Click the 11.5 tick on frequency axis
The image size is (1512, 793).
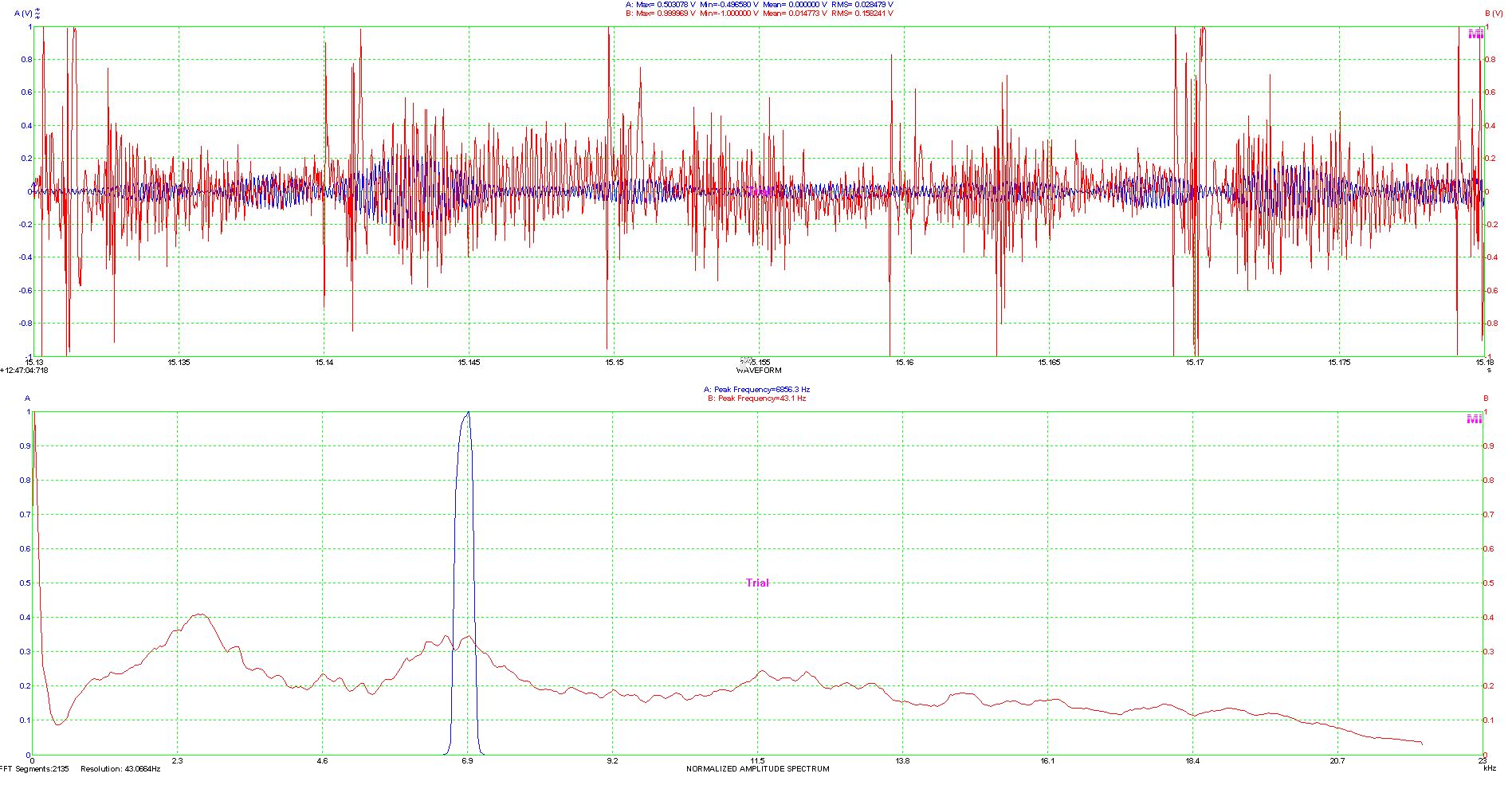point(757,761)
